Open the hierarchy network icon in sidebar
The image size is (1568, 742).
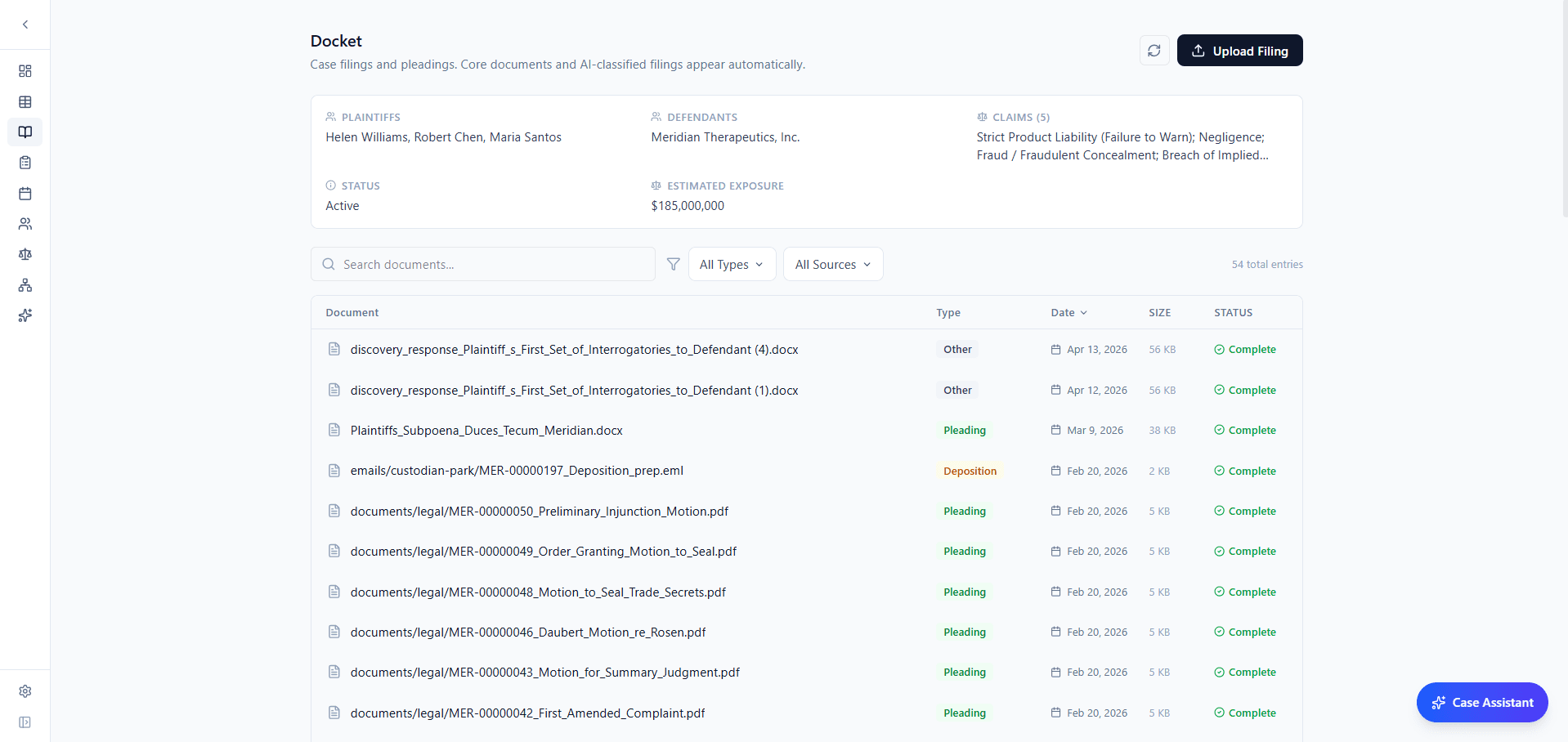pos(25,285)
